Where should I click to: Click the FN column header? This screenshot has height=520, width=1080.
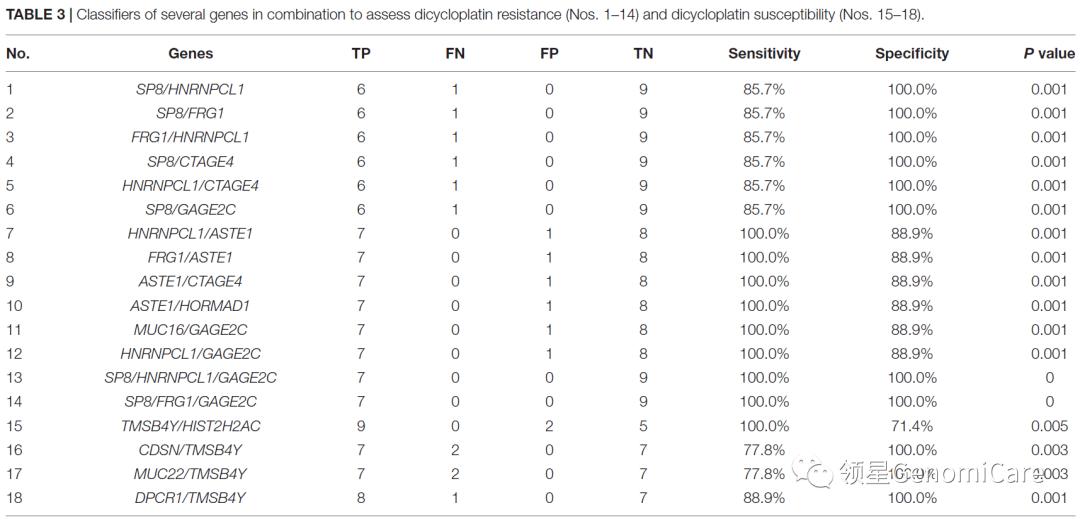pos(455,53)
